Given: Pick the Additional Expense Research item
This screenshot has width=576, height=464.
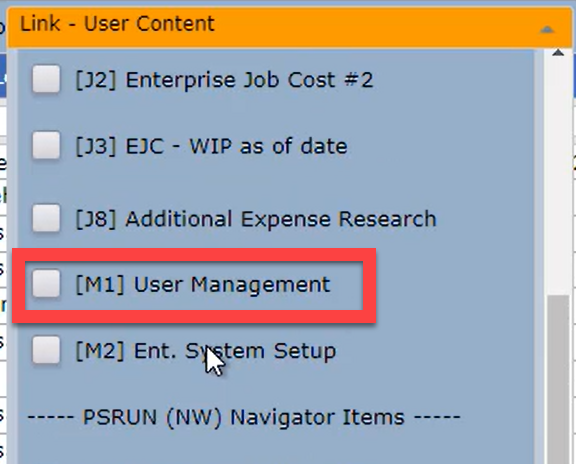Looking at the screenshot, I should click(x=281, y=219).
